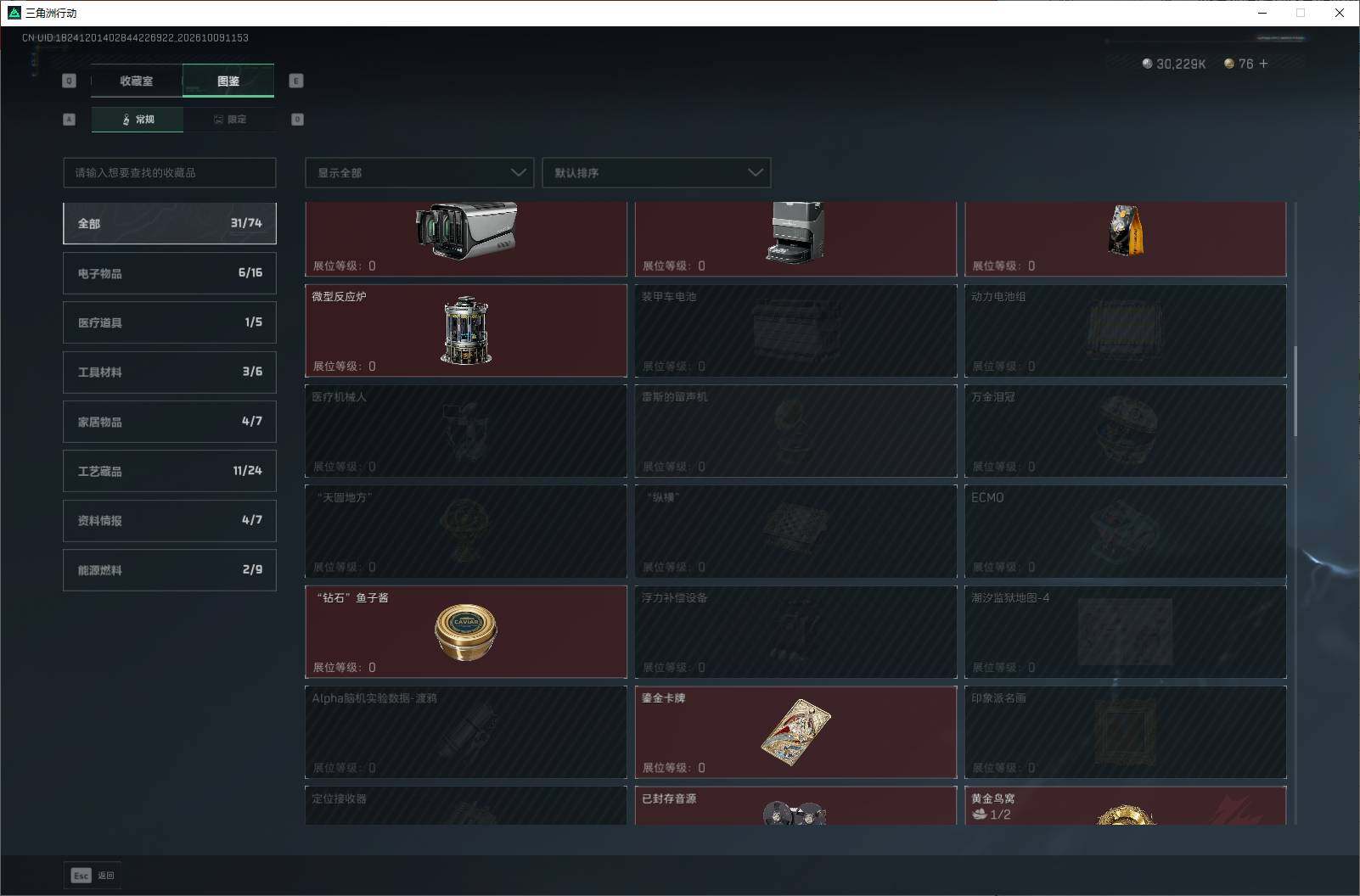Open the 微型反应炉 reactor item card
This screenshot has width=1360, height=896.
pos(466,331)
